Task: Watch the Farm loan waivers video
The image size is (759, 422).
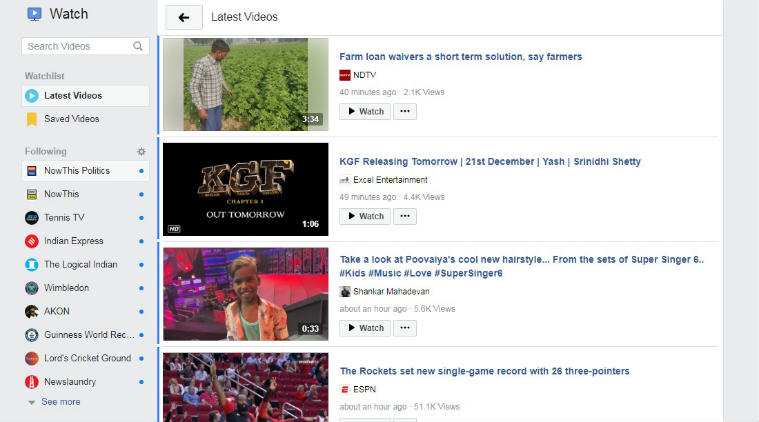Action: tap(365, 111)
